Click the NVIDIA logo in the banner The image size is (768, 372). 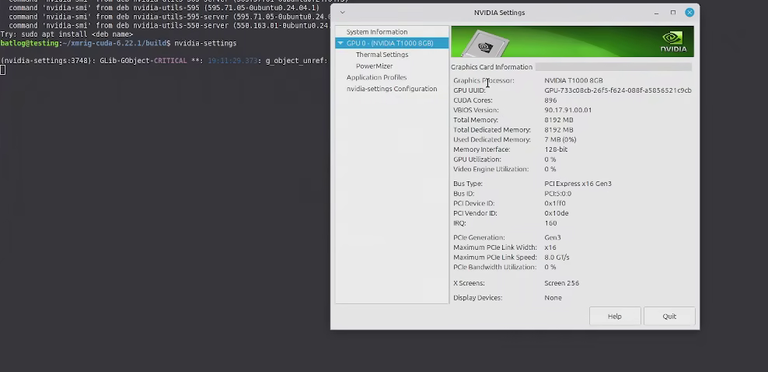(x=674, y=42)
